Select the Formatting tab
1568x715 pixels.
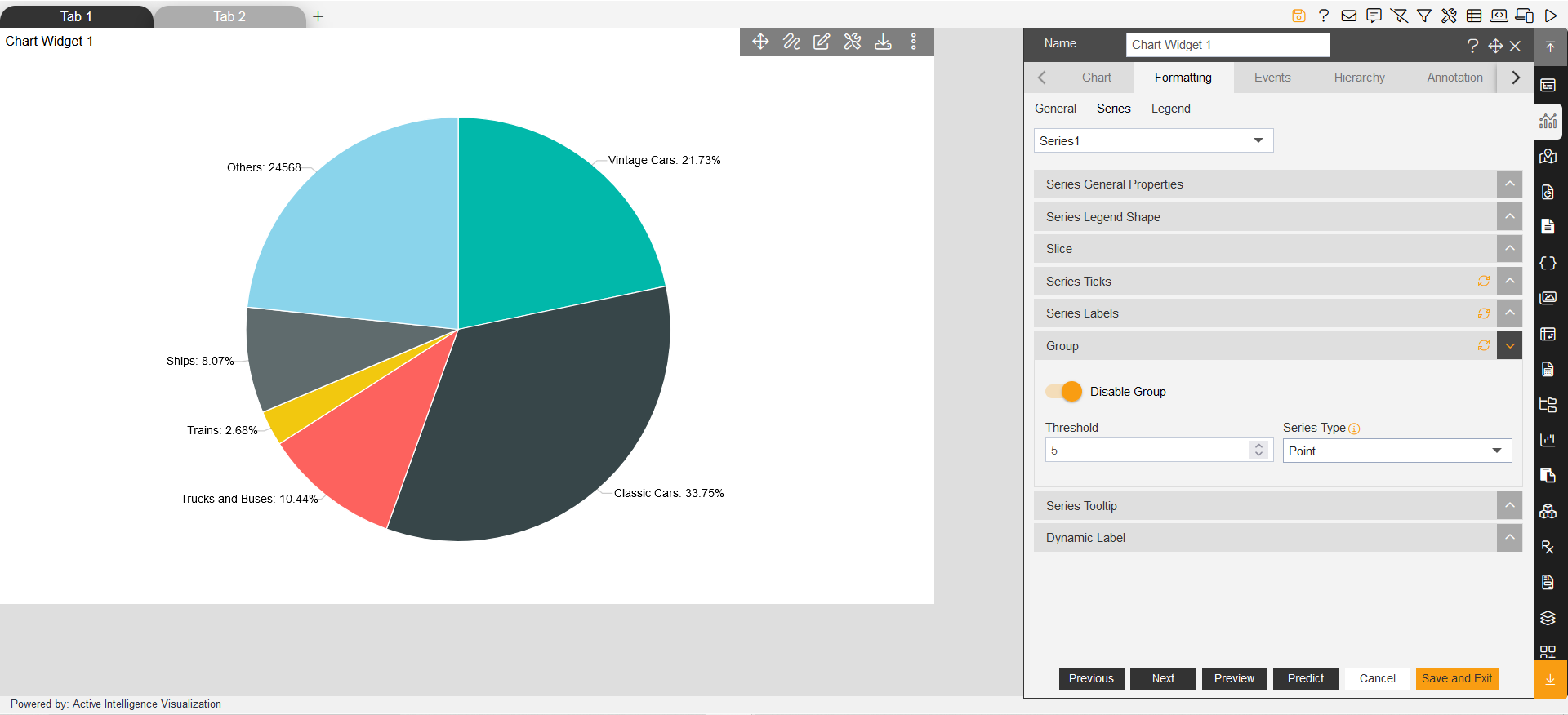1183,78
